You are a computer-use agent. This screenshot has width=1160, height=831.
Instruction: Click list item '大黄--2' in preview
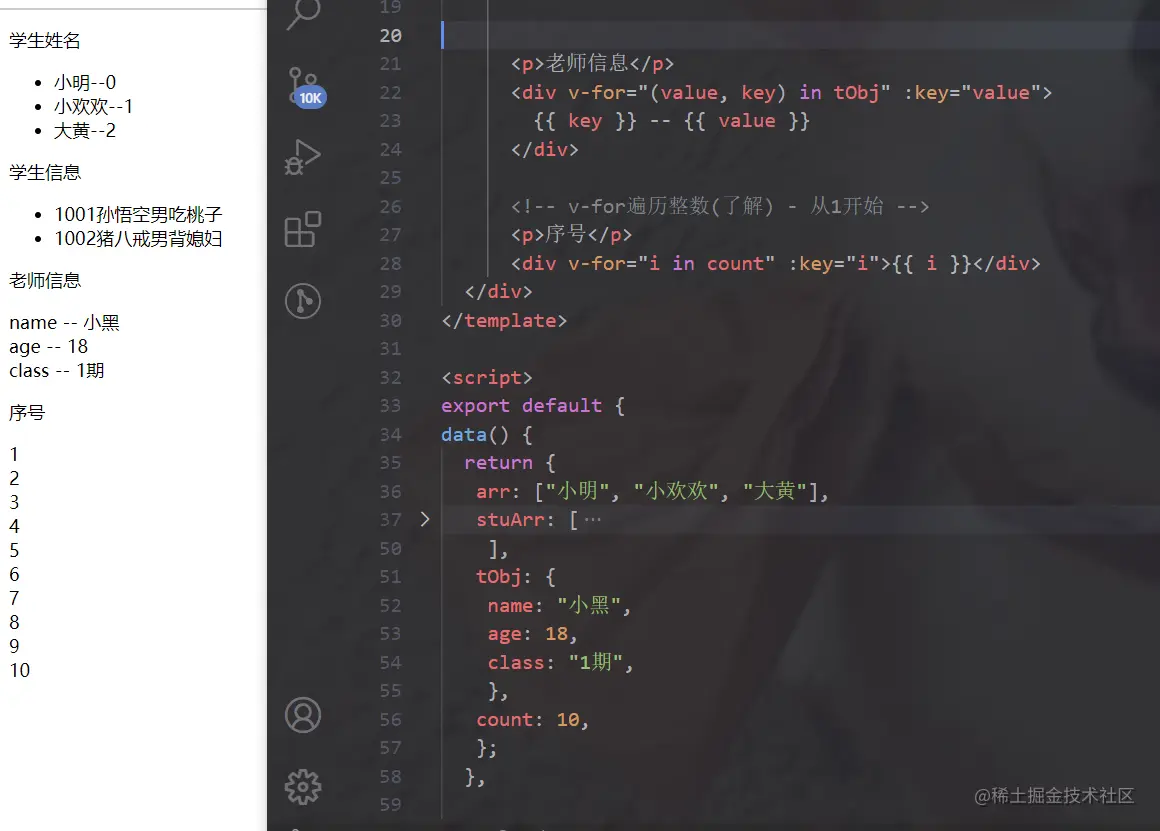click(84, 131)
